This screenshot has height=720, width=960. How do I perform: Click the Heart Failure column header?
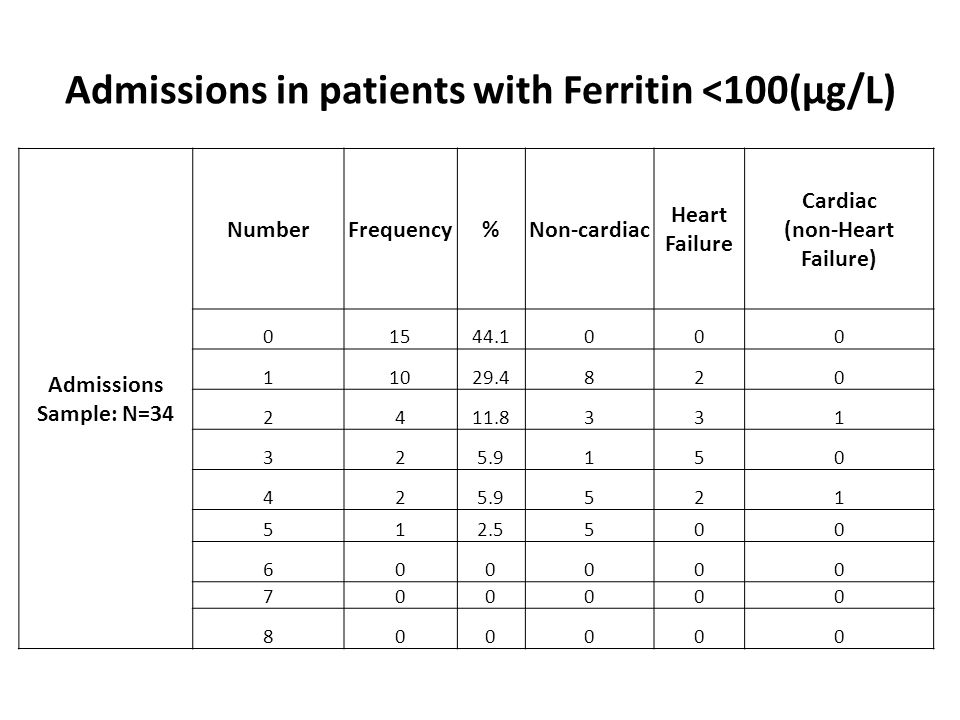tap(699, 230)
